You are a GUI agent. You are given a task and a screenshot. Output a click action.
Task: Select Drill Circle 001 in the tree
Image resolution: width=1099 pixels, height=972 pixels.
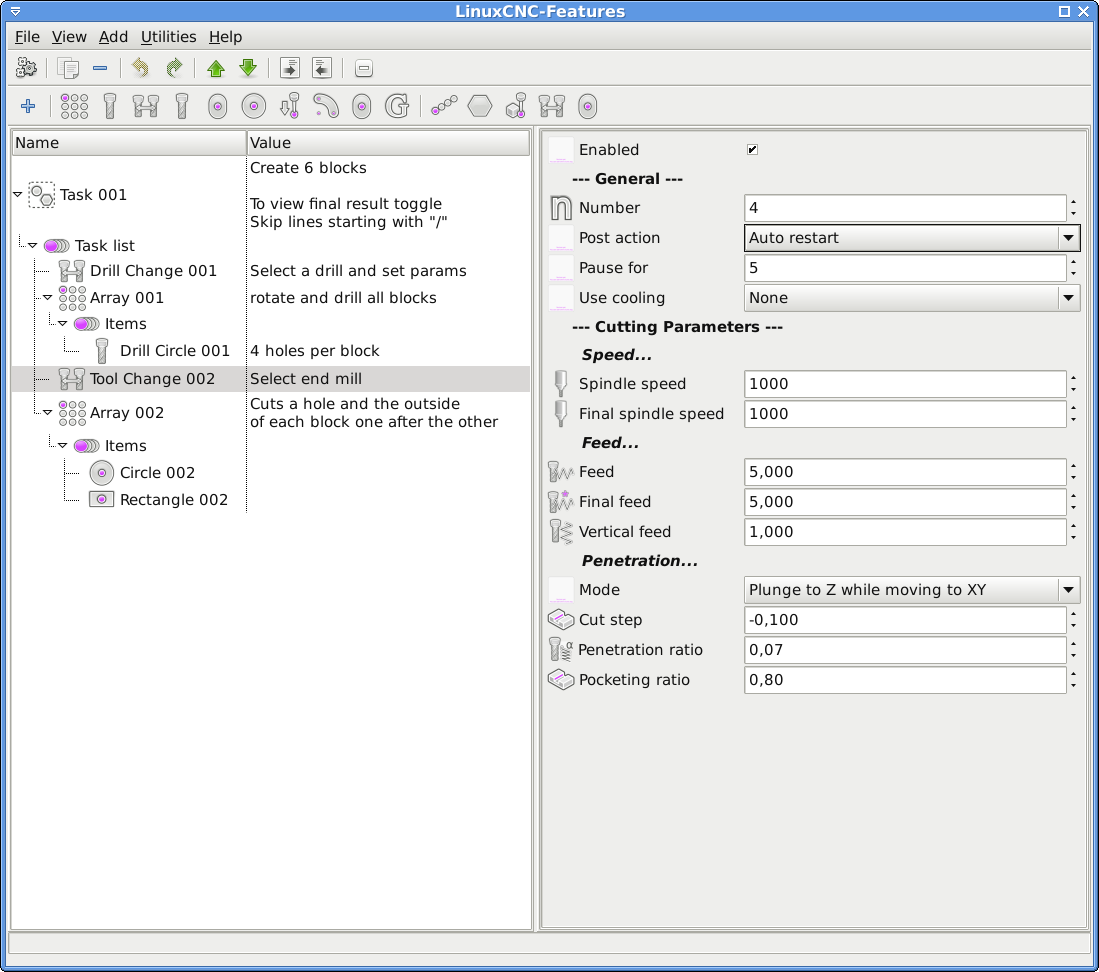(175, 351)
